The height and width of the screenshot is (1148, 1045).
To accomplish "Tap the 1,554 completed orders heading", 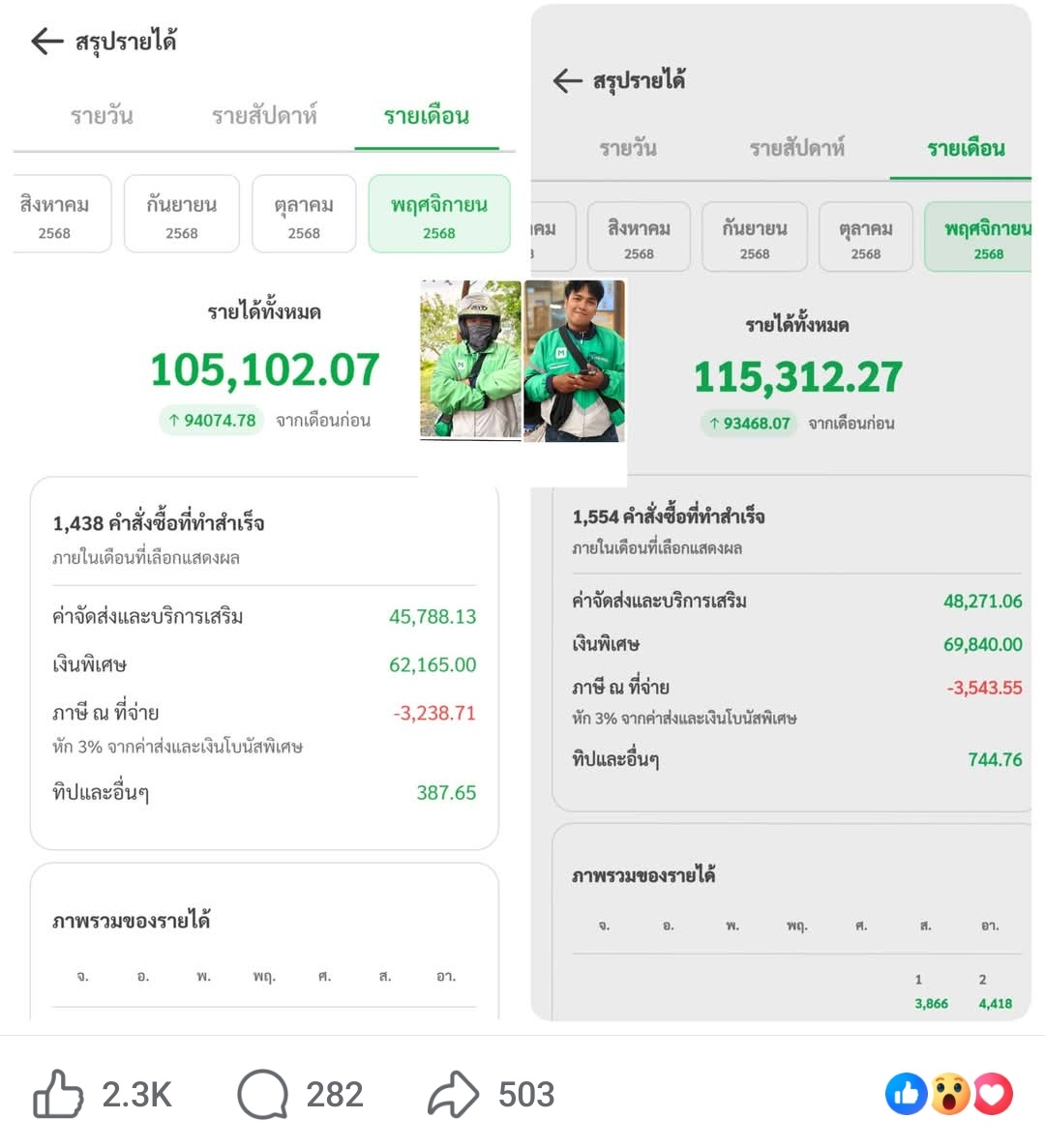I will click(668, 516).
